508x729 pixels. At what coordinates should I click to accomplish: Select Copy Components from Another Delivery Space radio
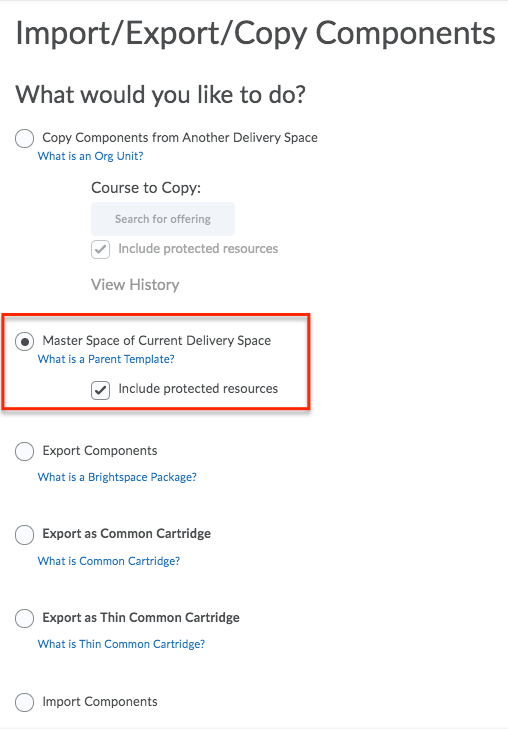24,138
